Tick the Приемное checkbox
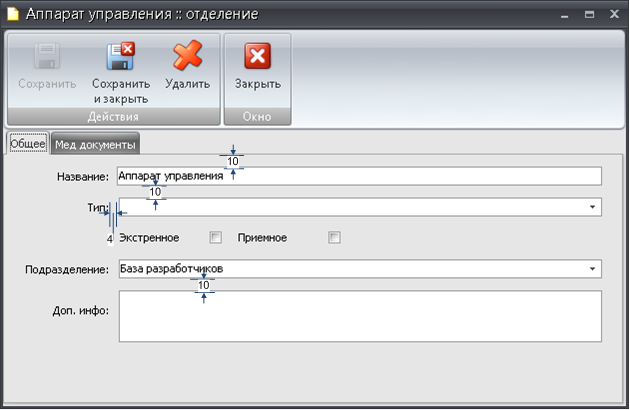 click(334, 238)
